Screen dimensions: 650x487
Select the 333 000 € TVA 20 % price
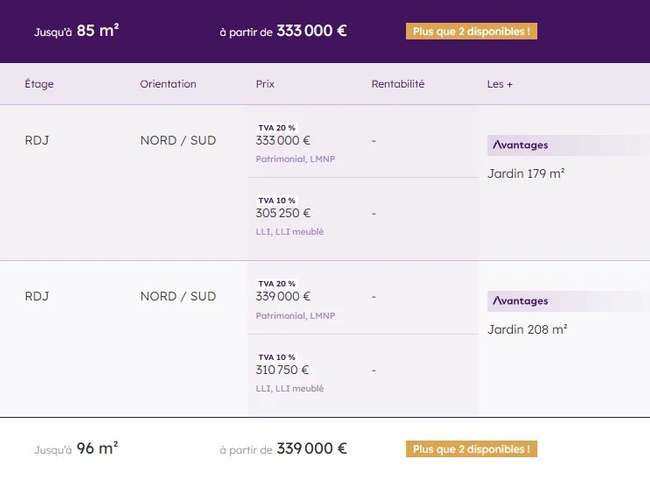(283, 141)
